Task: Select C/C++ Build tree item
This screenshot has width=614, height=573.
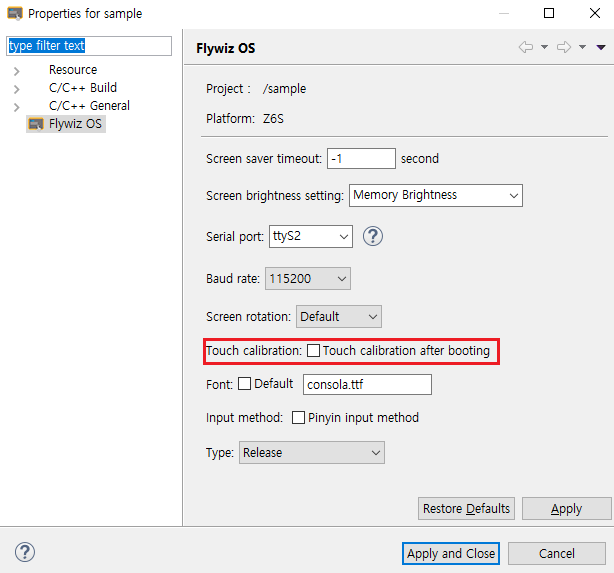Action: [x=83, y=87]
